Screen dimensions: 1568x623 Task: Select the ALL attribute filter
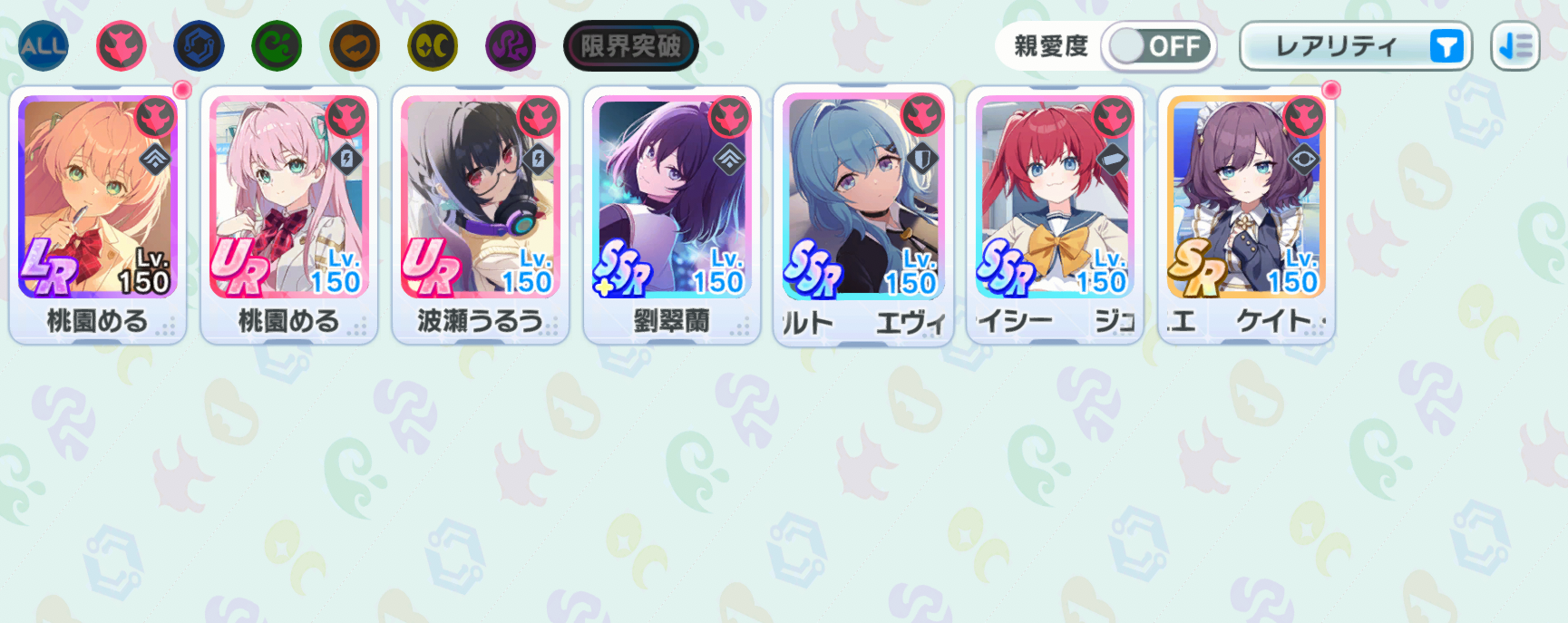tap(43, 45)
